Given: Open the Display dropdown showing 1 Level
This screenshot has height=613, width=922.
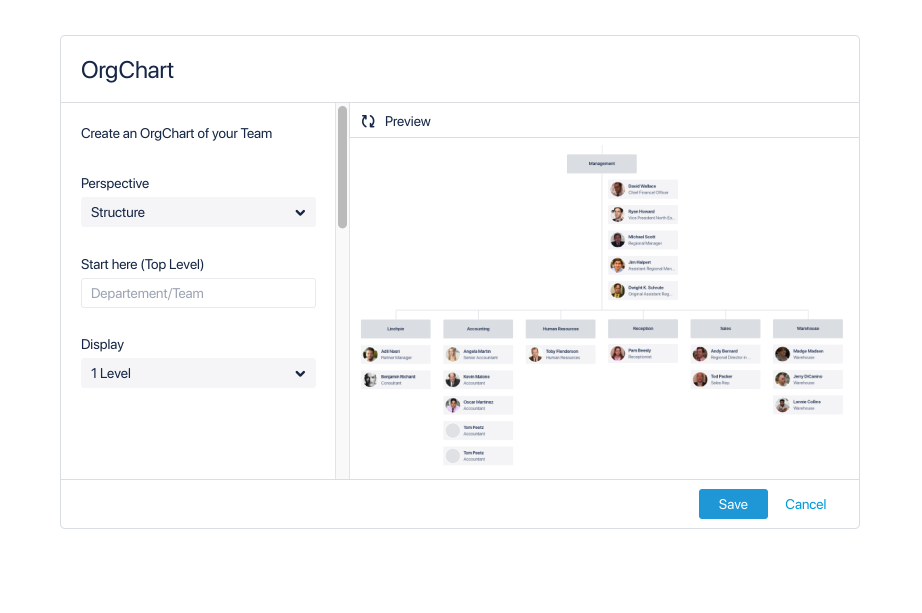Looking at the screenshot, I should [x=198, y=374].
